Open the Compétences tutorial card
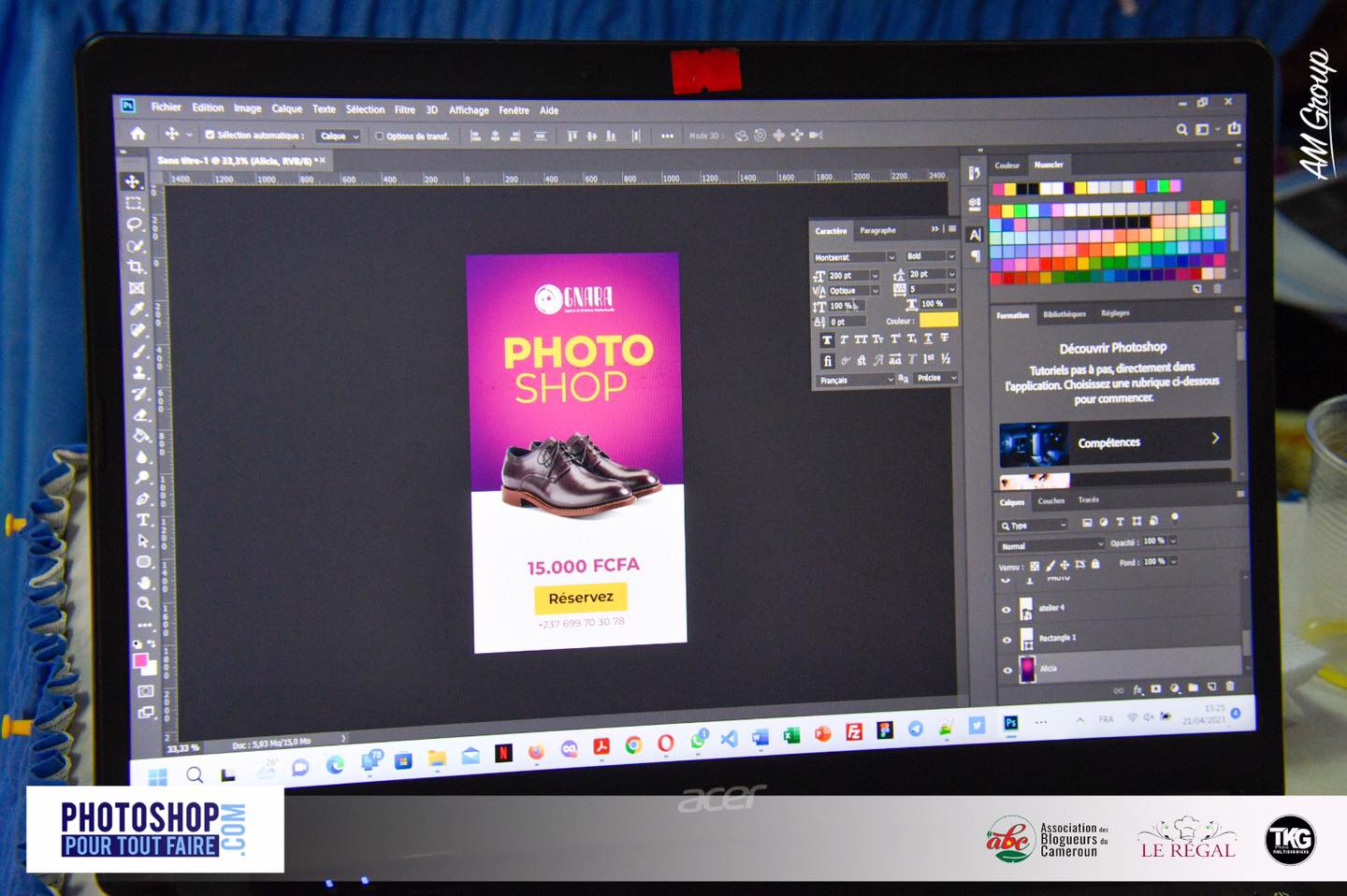The height and width of the screenshot is (896, 1347). (1113, 441)
